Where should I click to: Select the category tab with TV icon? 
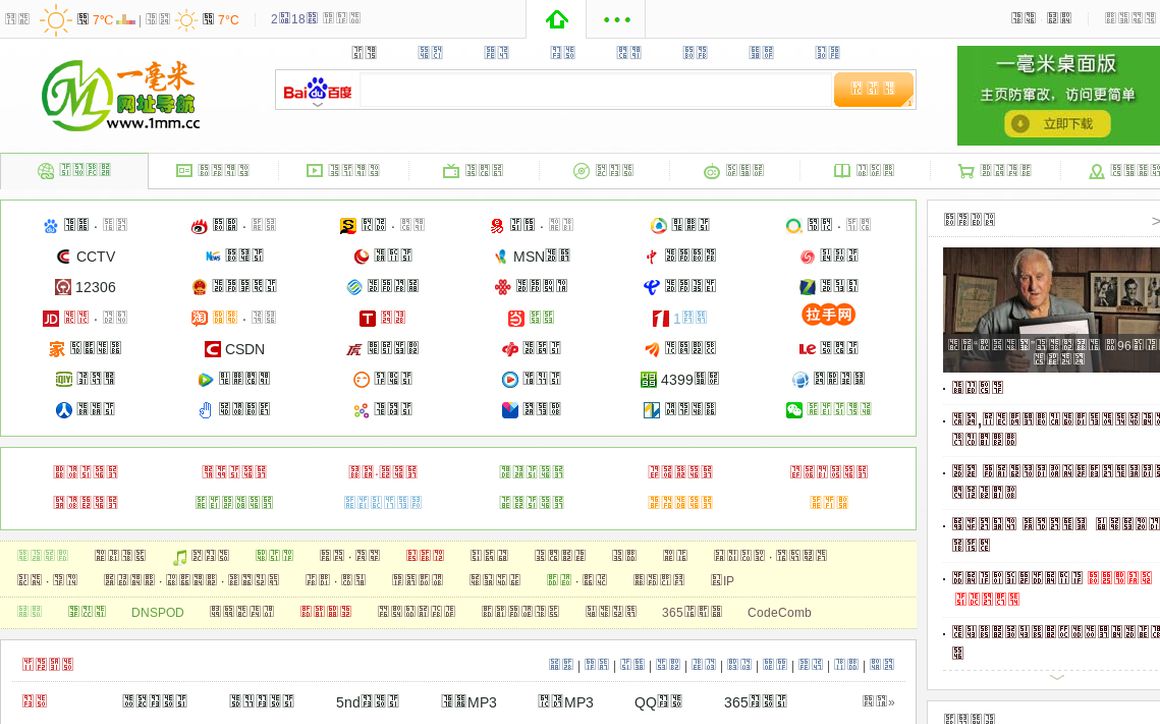473,171
